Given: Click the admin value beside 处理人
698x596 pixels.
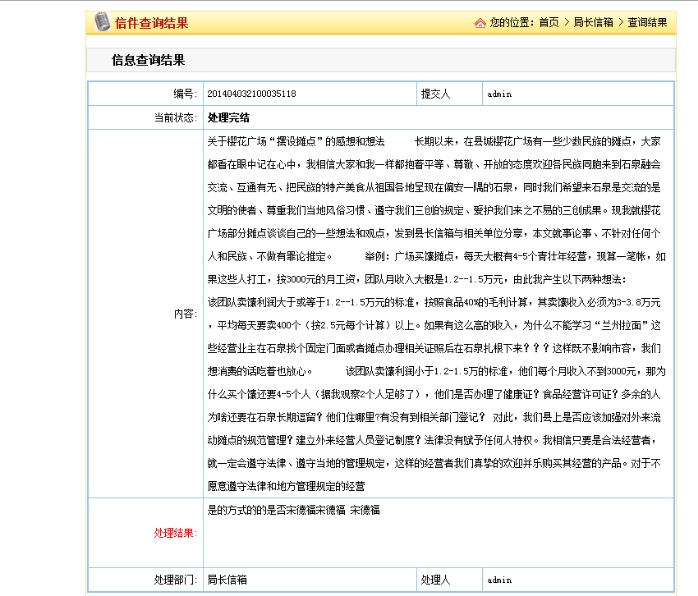Looking at the screenshot, I should click(x=500, y=579).
